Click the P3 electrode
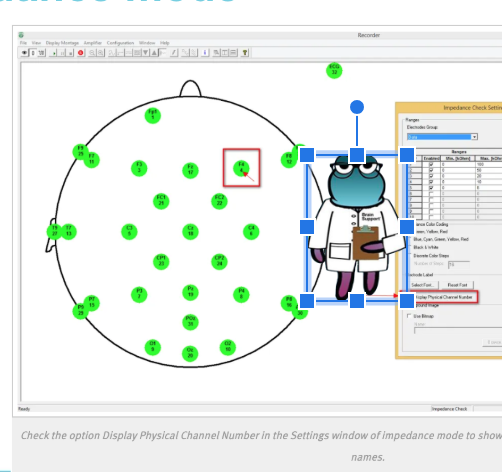502x472 pixels. coord(139,295)
